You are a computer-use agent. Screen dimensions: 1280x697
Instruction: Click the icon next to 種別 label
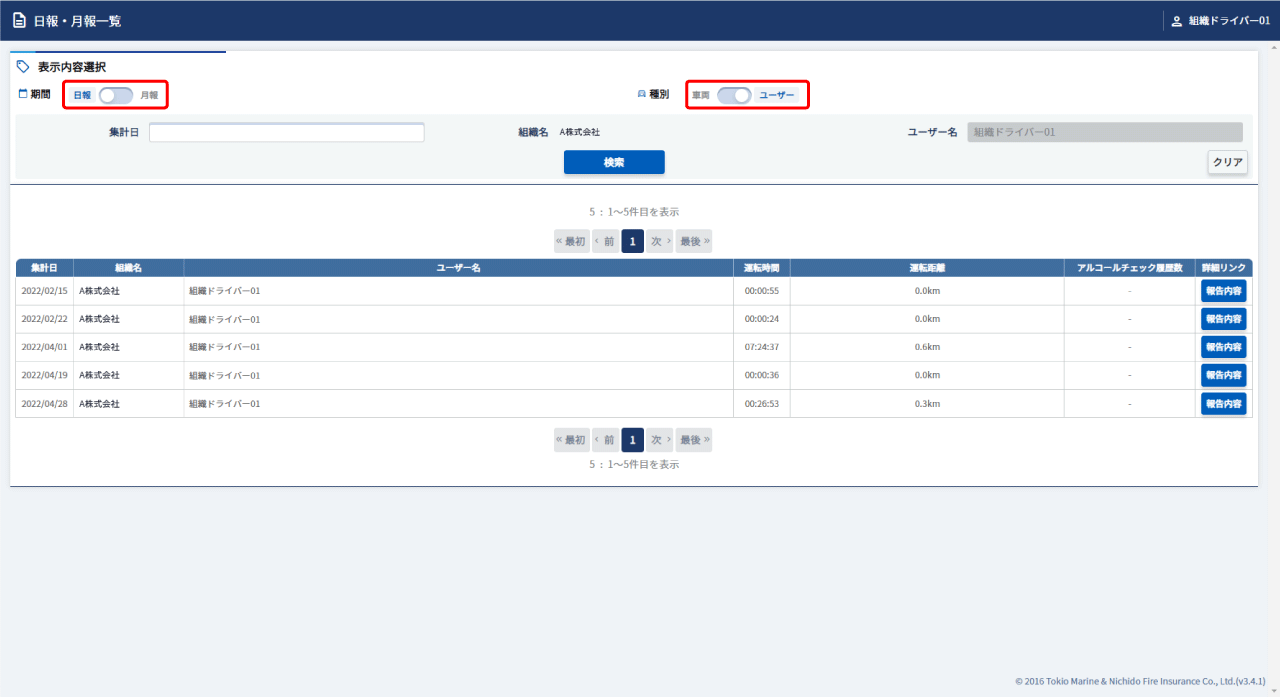[x=642, y=94]
